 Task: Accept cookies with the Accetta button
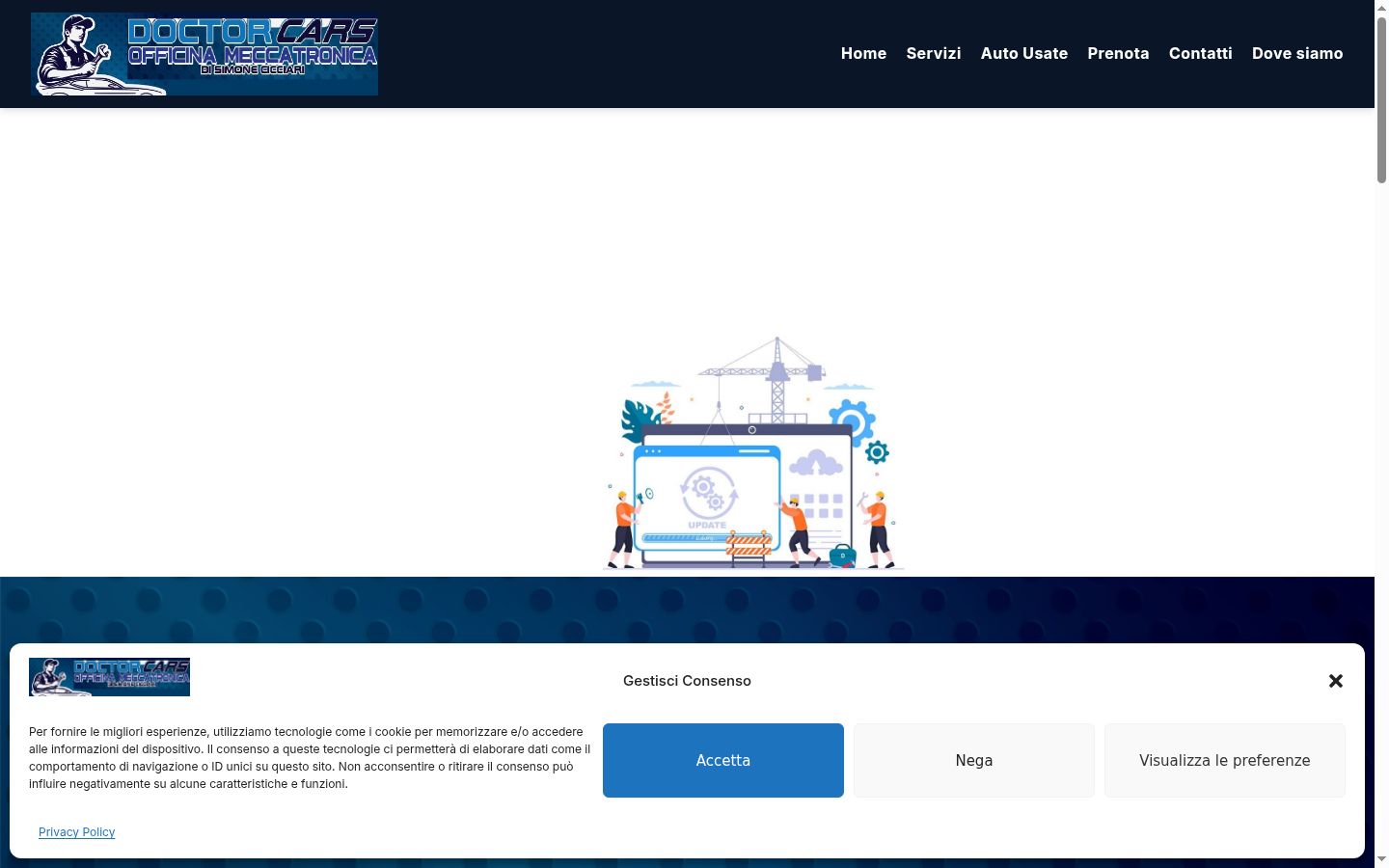723,760
